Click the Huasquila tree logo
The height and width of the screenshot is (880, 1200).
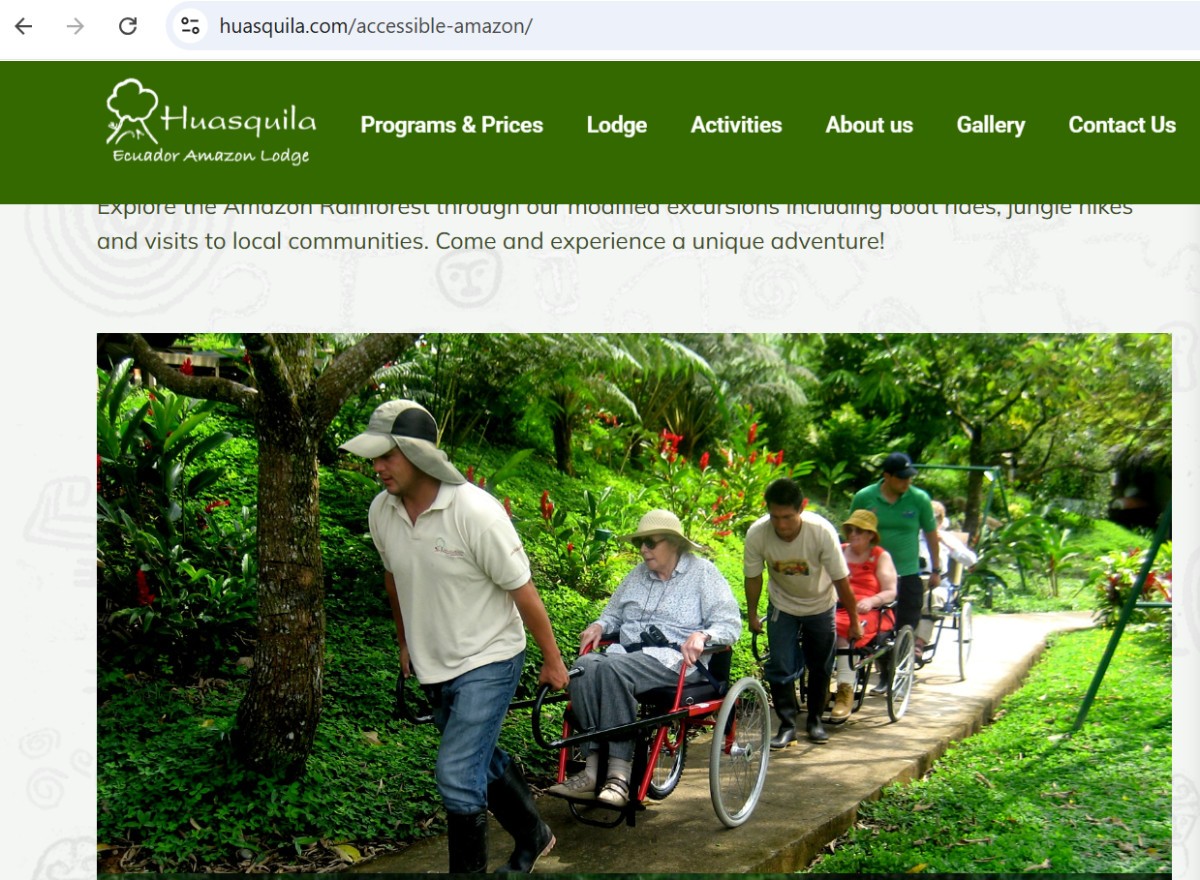(132, 110)
